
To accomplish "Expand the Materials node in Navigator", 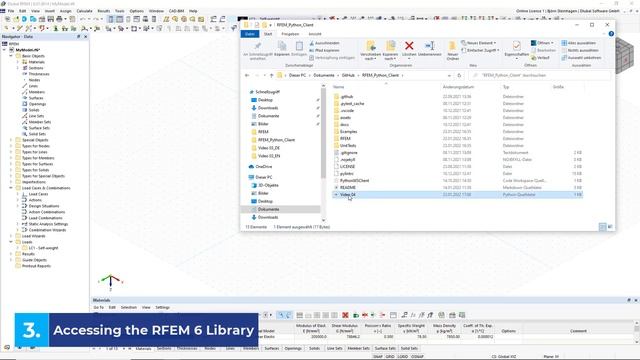I will pos(18,62).
